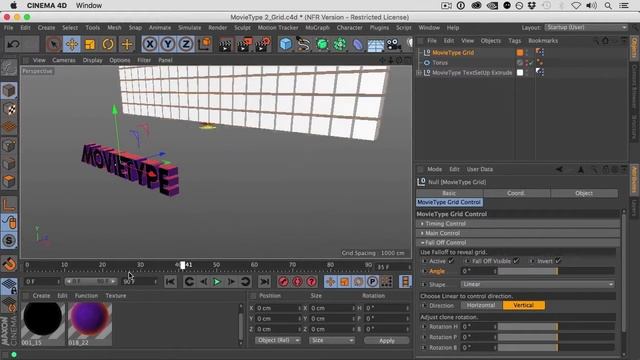Viewport: 640px width, 360px height.
Task: Switch to Coord. tab
Action: click(516, 193)
